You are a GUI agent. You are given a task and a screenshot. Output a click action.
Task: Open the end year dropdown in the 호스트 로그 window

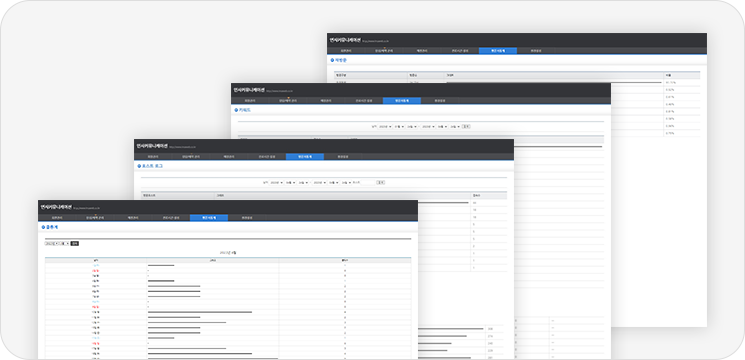point(319,182)
